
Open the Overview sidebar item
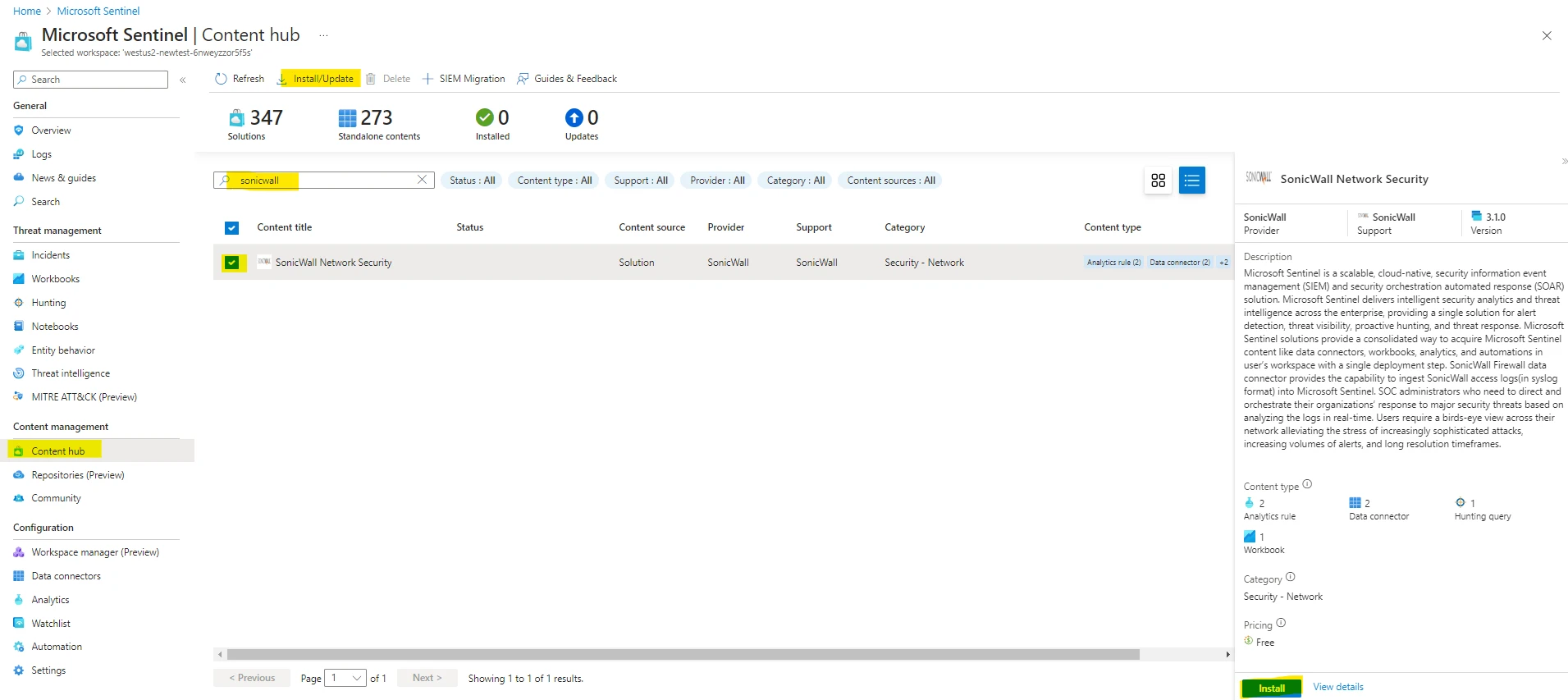click(51, 130)
